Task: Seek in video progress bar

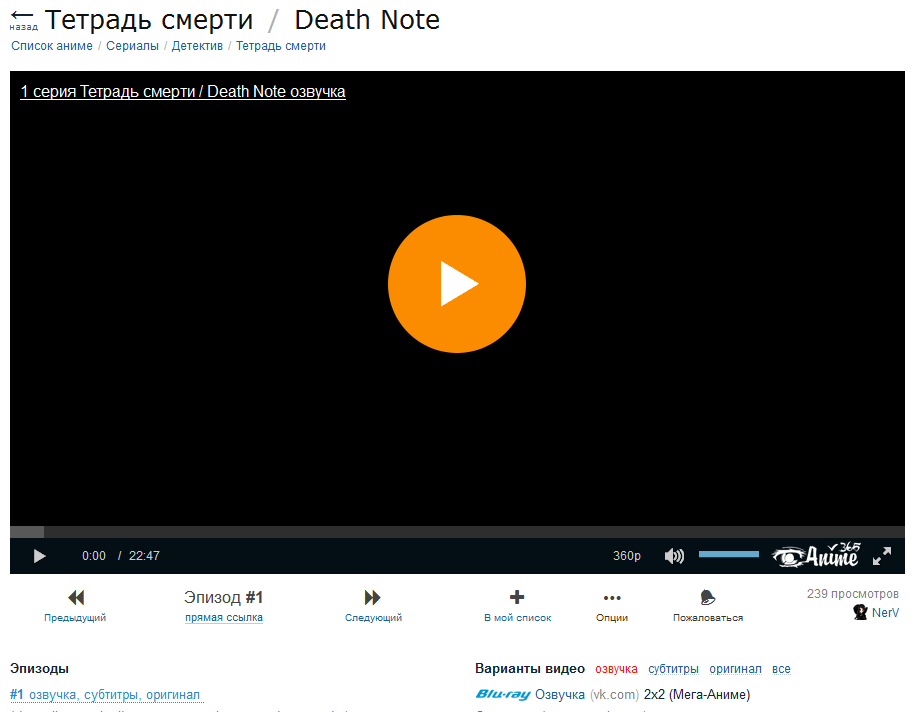Action: click(457, 532)
